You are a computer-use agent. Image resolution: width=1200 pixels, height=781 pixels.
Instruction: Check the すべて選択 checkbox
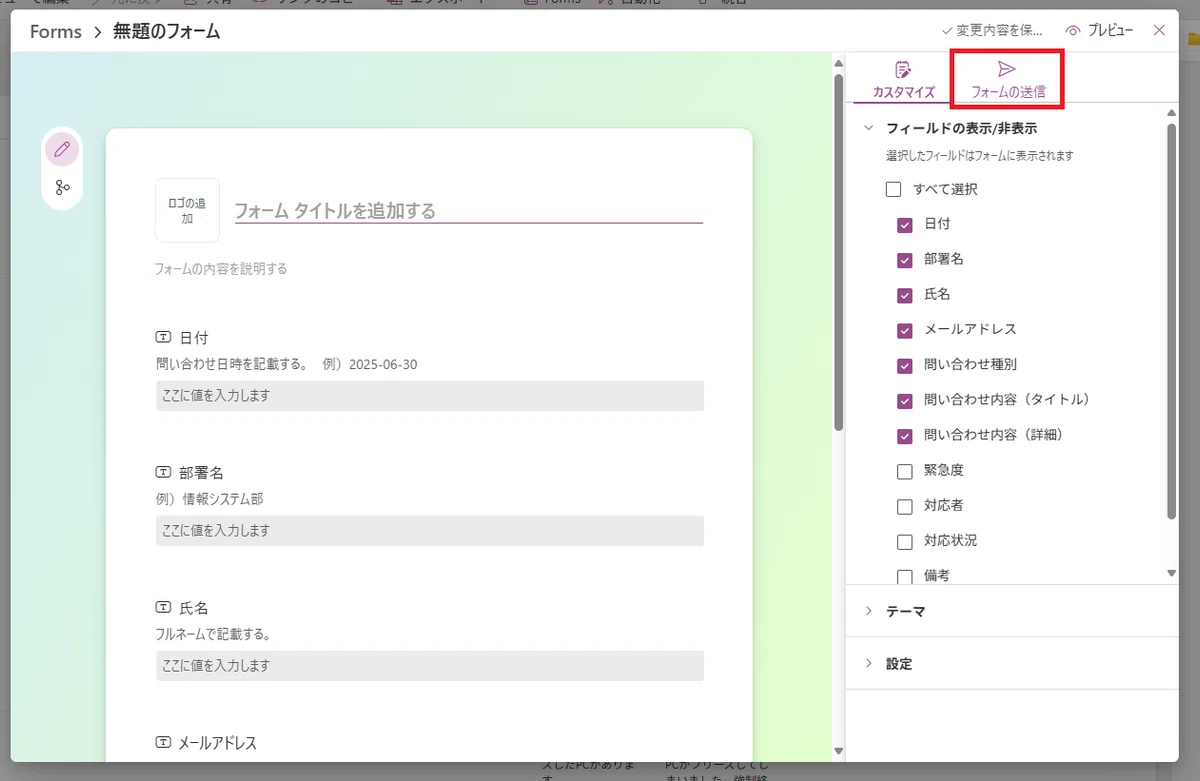coord(894,189)
